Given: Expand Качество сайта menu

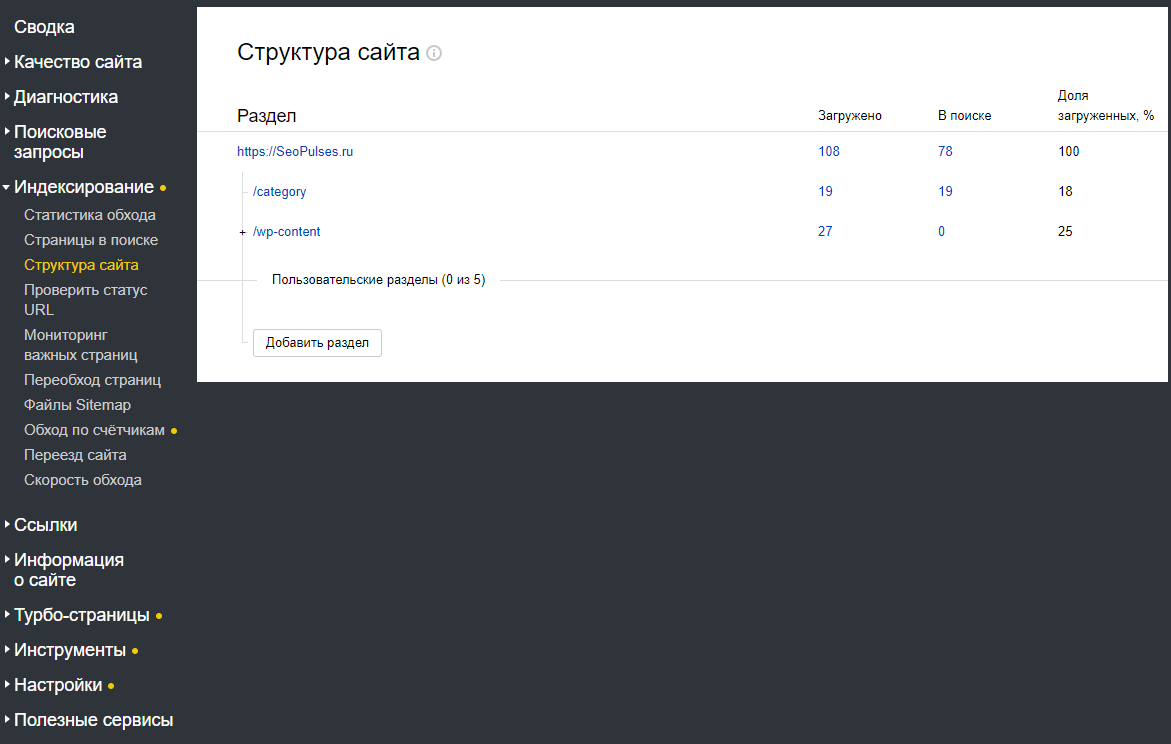Looking at the screenshot, I should pyautogui.click(x=78, y=62).
